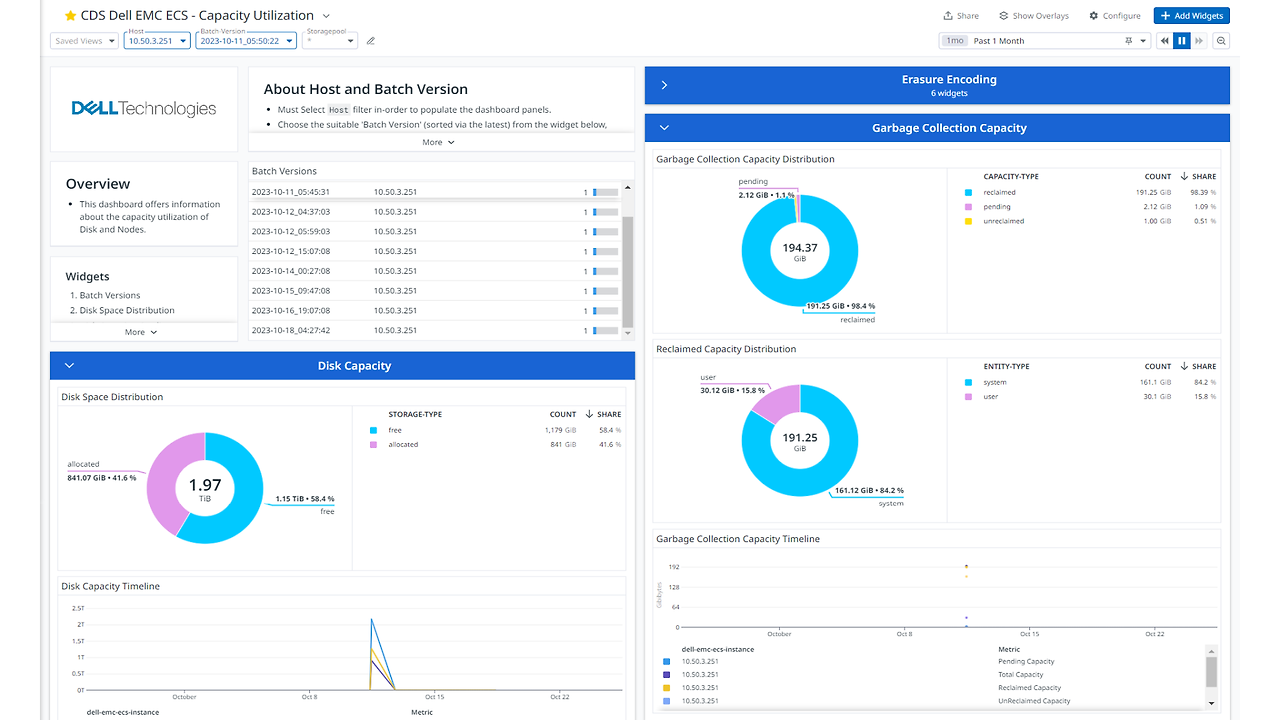Click the system entity-type color swatch

click(x=968, y=382)
